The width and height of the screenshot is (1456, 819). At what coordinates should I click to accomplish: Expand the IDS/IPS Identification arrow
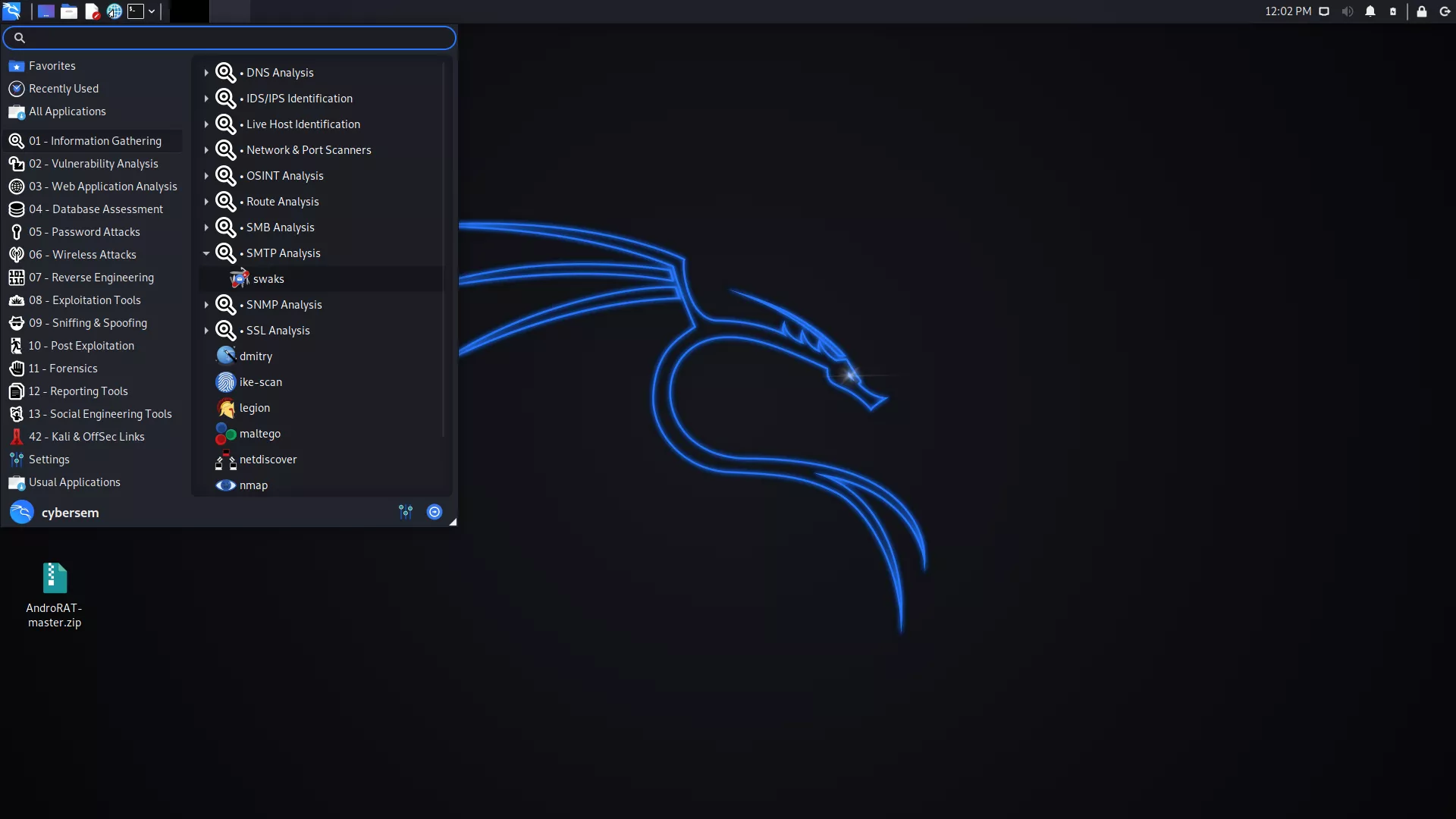pos(206,99)
